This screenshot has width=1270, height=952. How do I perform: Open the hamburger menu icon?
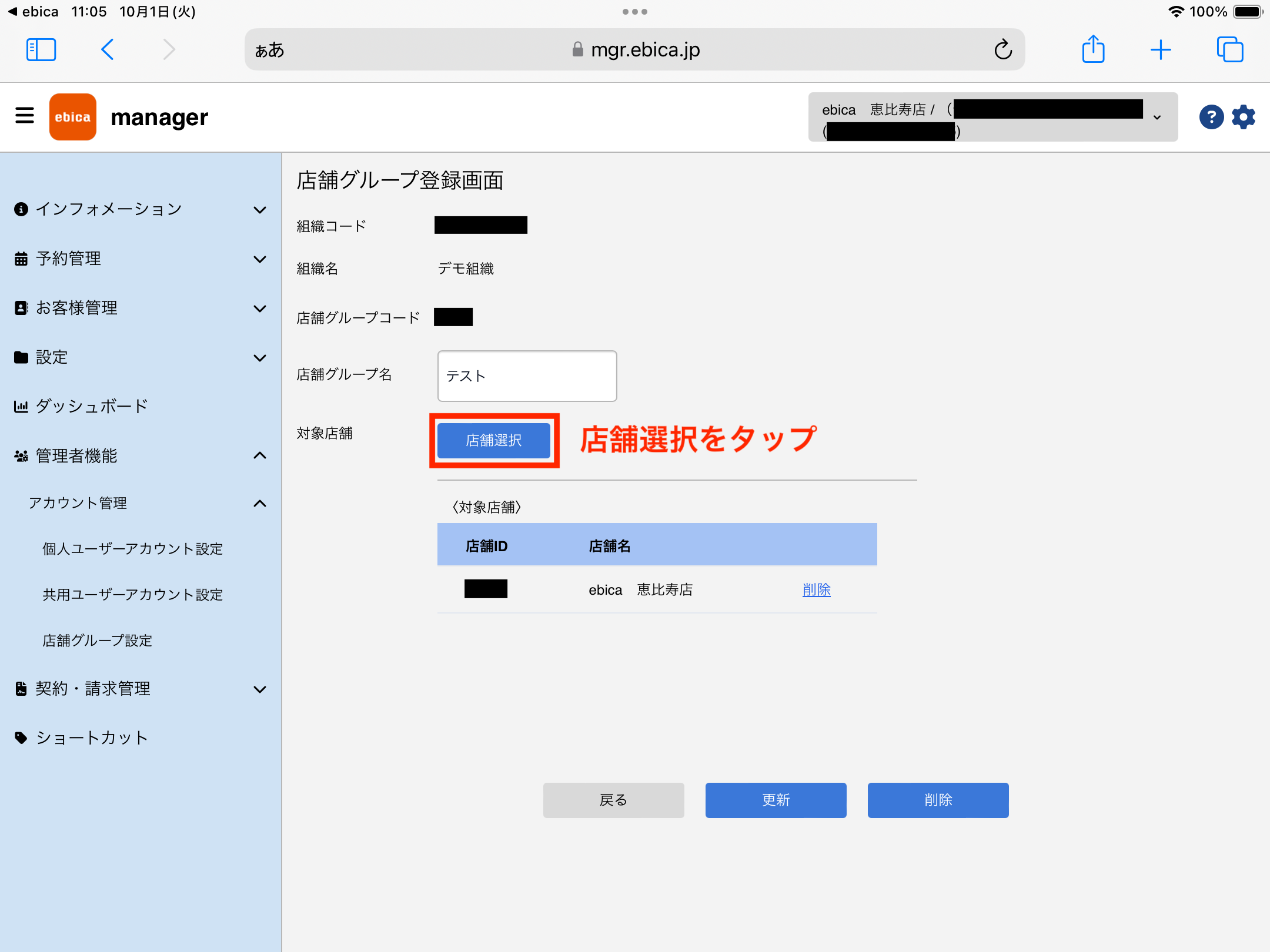(x=24, y=115)
